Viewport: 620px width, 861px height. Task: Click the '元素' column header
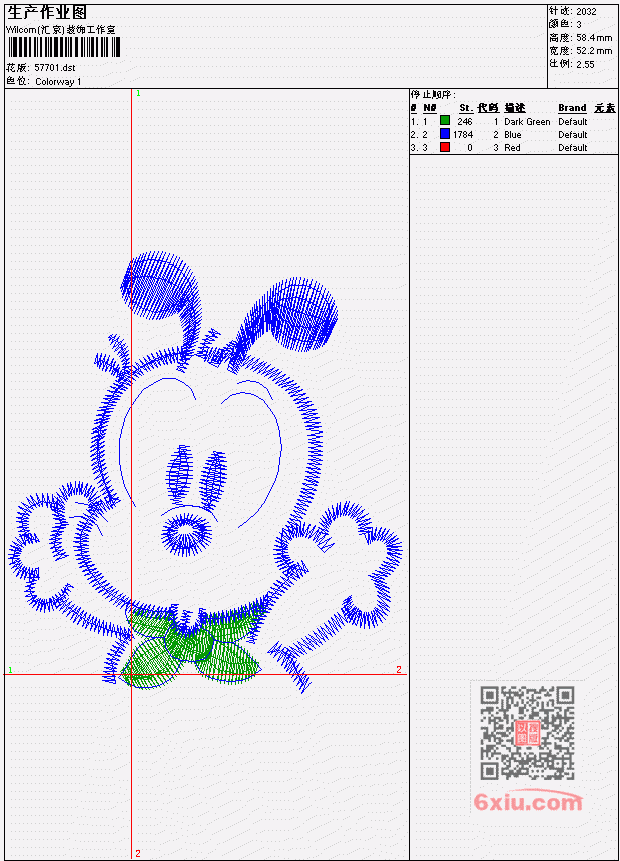point(605,108)
